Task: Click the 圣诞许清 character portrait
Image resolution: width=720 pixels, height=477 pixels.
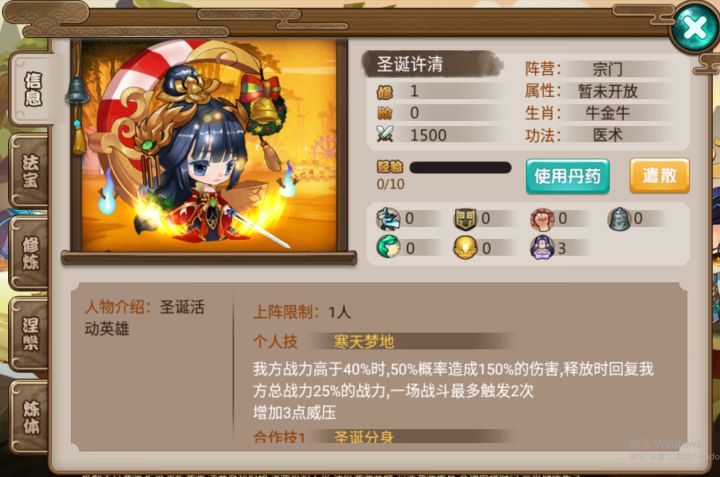Action: (209, 146)
